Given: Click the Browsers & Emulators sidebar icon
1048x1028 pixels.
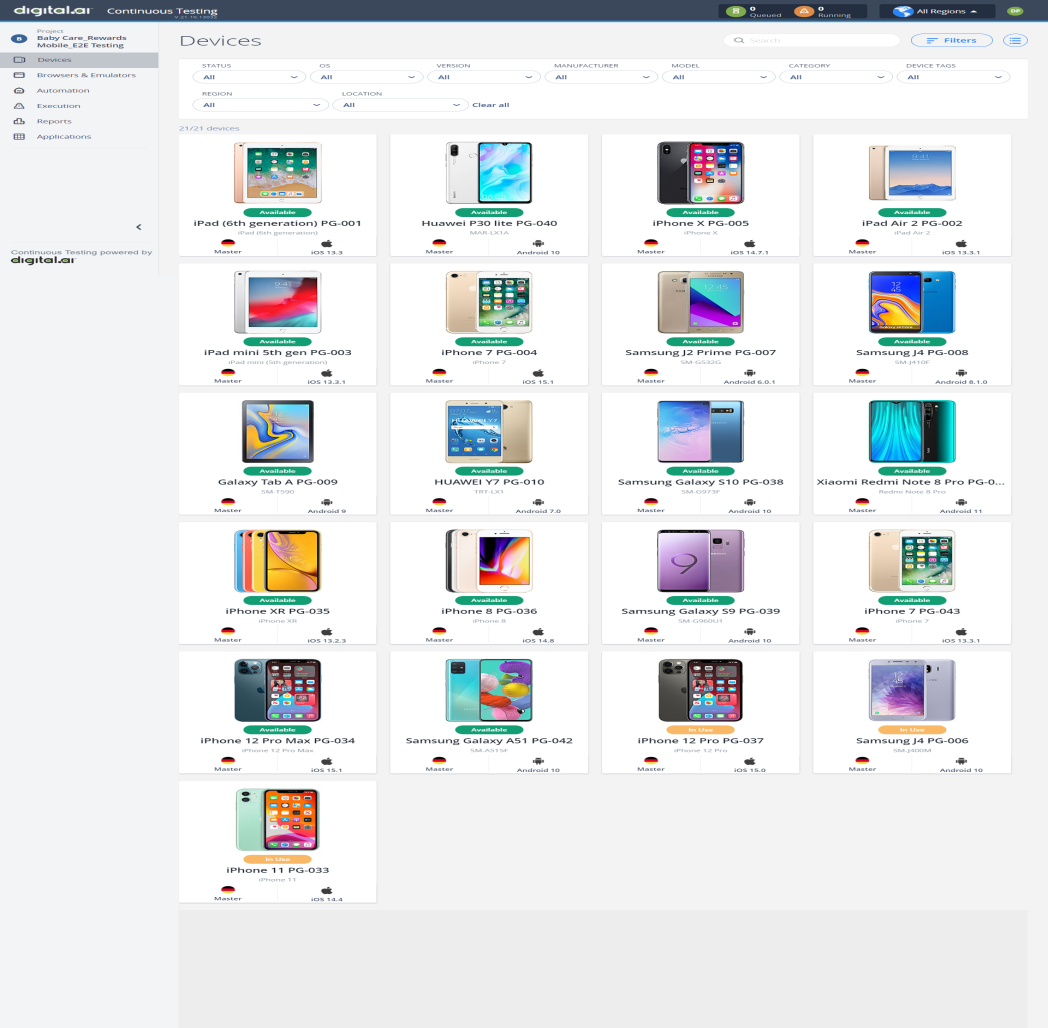Looking at the screenshot, I should [x=19, y=76].
